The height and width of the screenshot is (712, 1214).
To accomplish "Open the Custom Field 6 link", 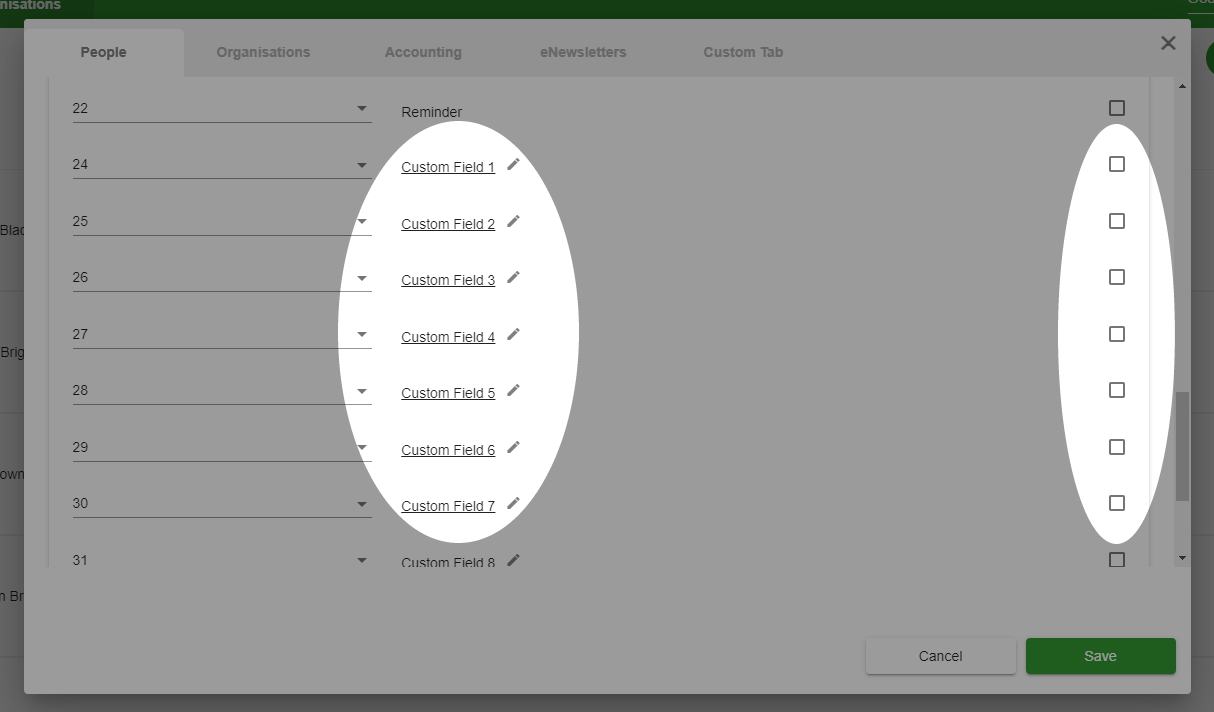I will (448, 450).
